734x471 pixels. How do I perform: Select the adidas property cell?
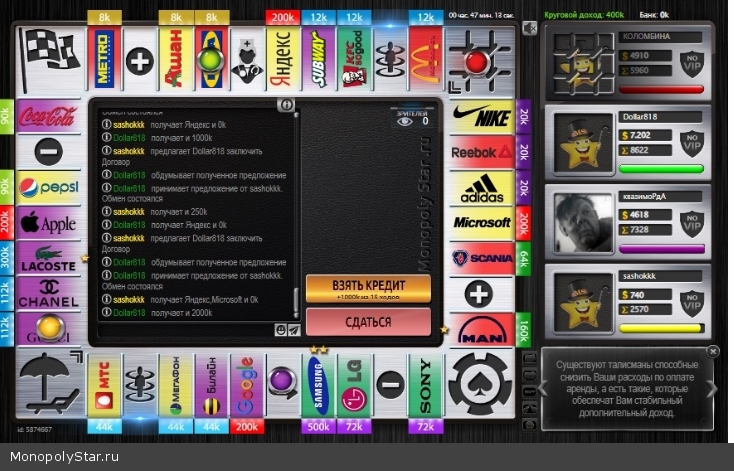[482, 188]
